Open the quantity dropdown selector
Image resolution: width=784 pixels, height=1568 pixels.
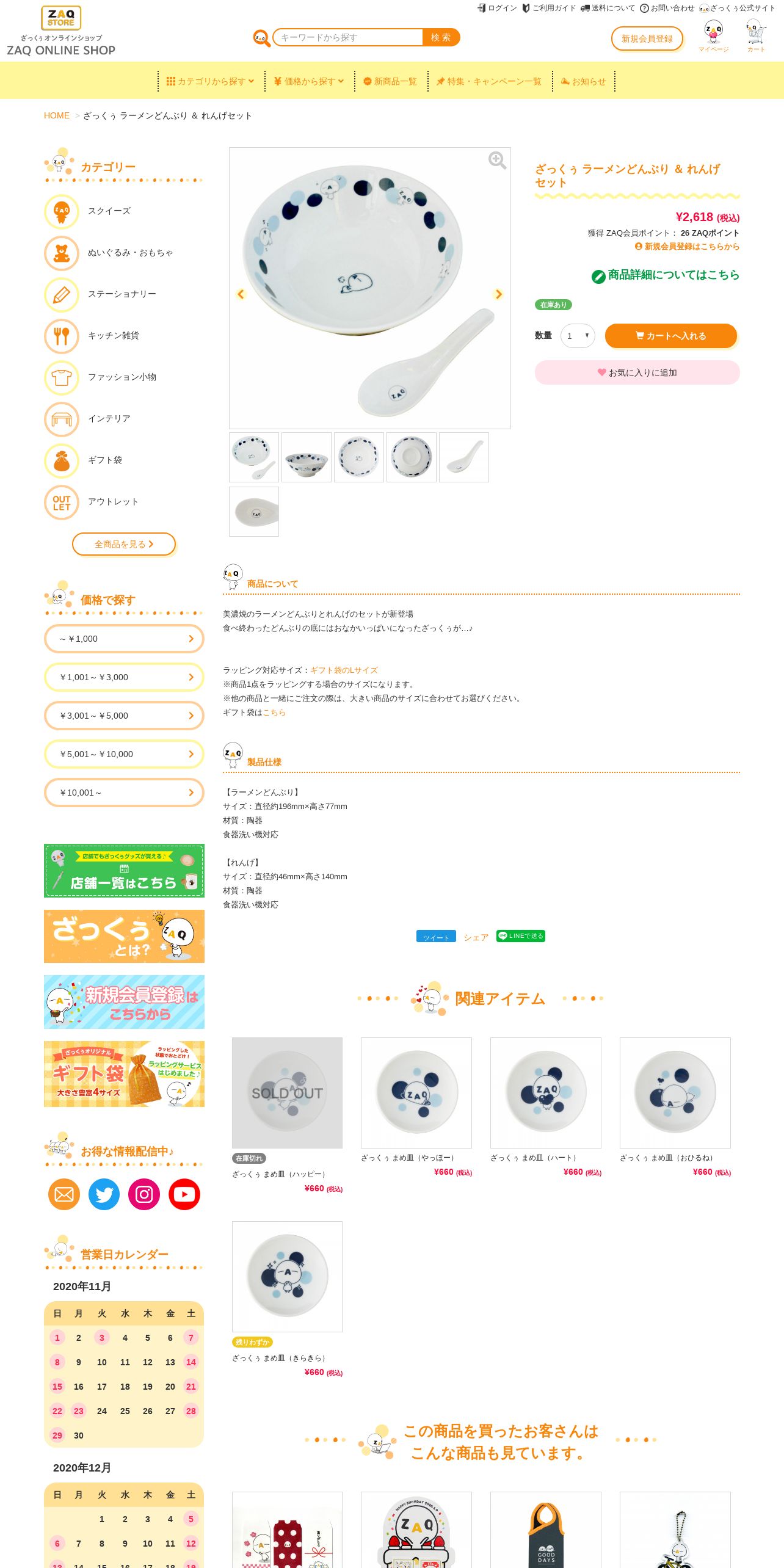(578, 336)
